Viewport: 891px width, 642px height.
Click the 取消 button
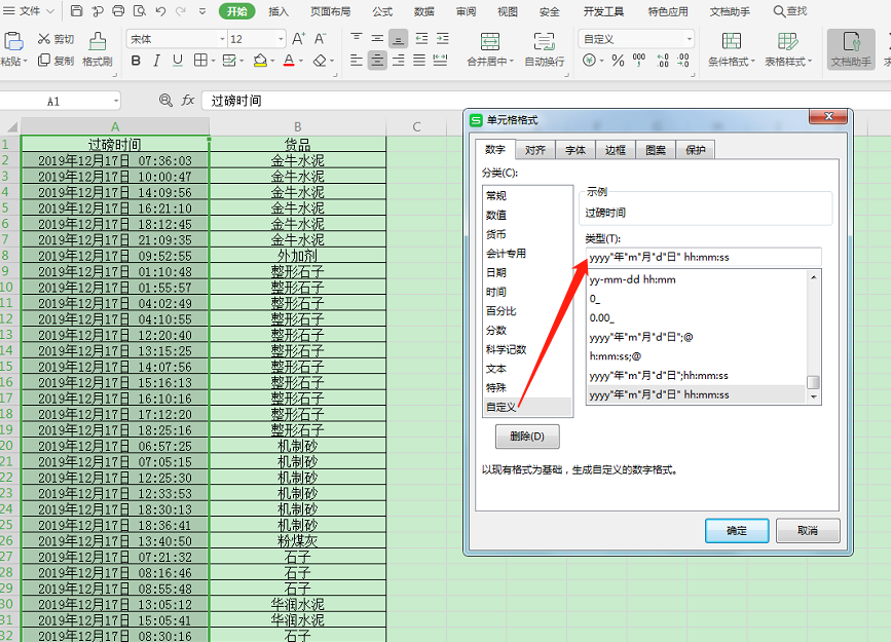[x=807, y=531]
